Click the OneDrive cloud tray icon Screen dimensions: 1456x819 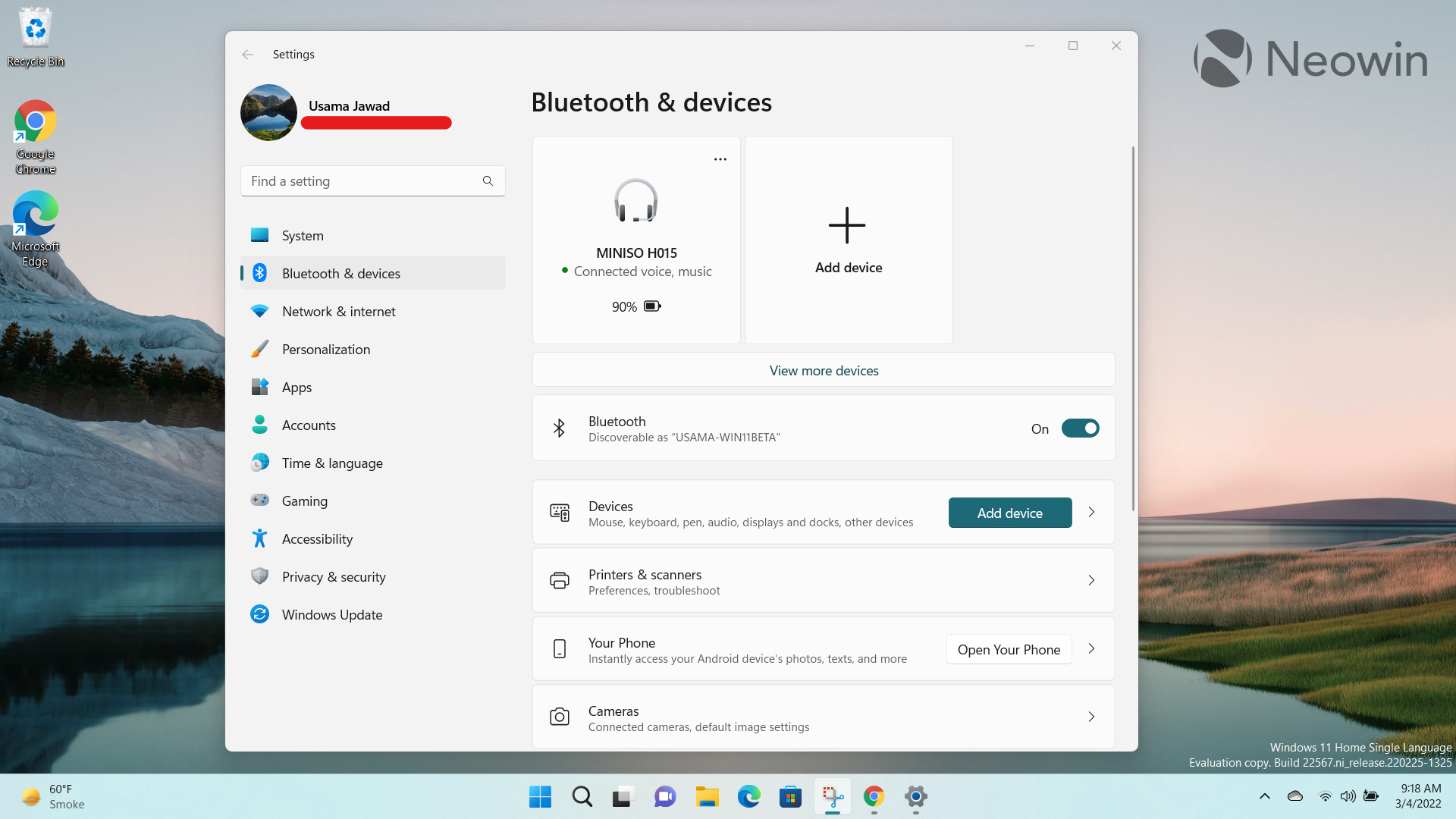1295,796
